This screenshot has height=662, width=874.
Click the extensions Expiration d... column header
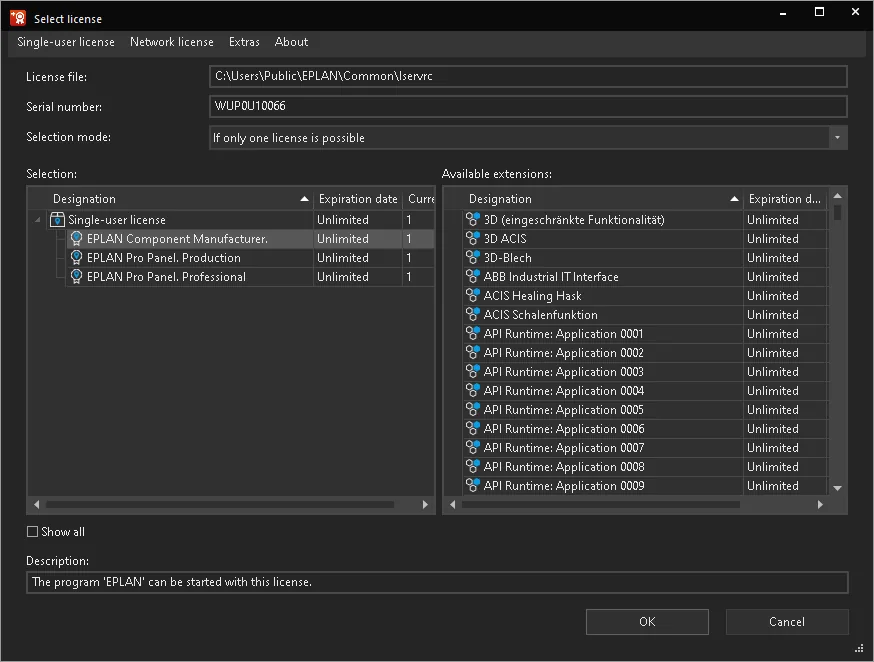click(785, 199)
